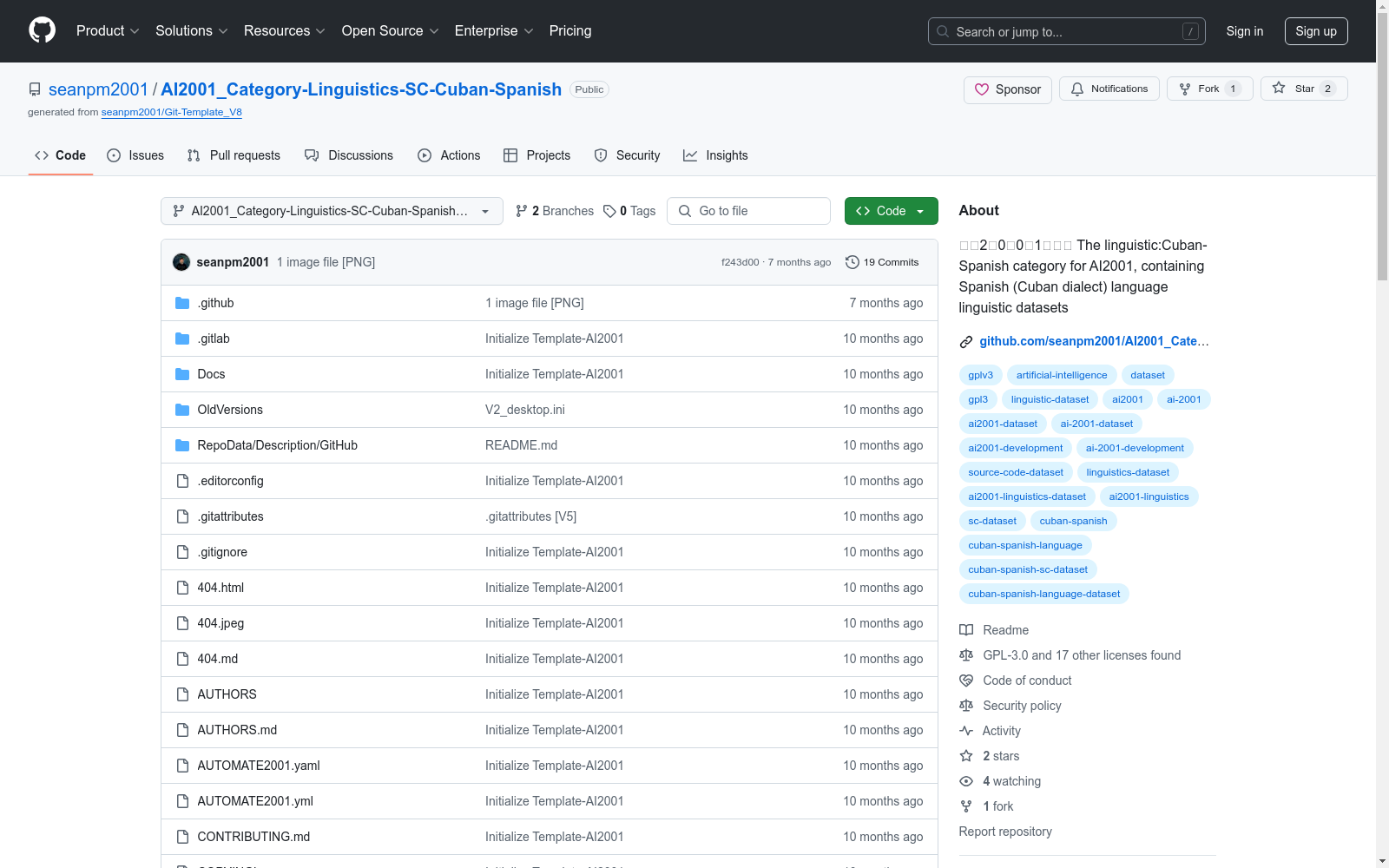Screen dimensions: 1389x868
Task: Click the Sponsor button
Action: click(x=1008, y=89)
